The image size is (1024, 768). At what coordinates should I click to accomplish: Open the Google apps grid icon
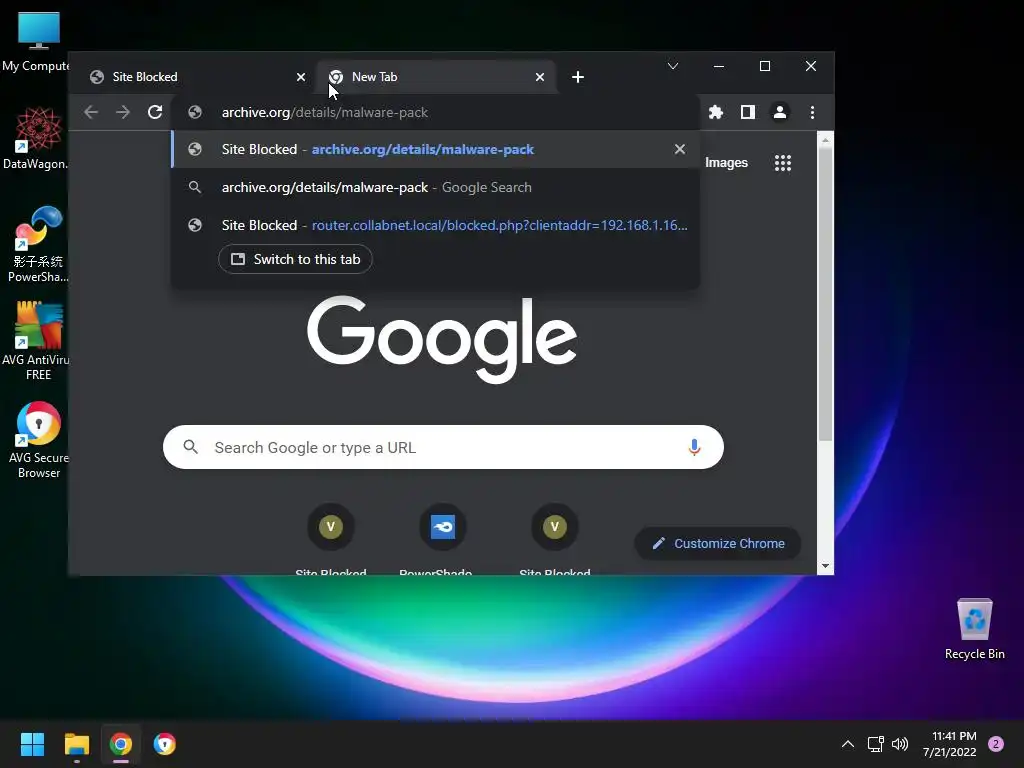click(782, 163)
